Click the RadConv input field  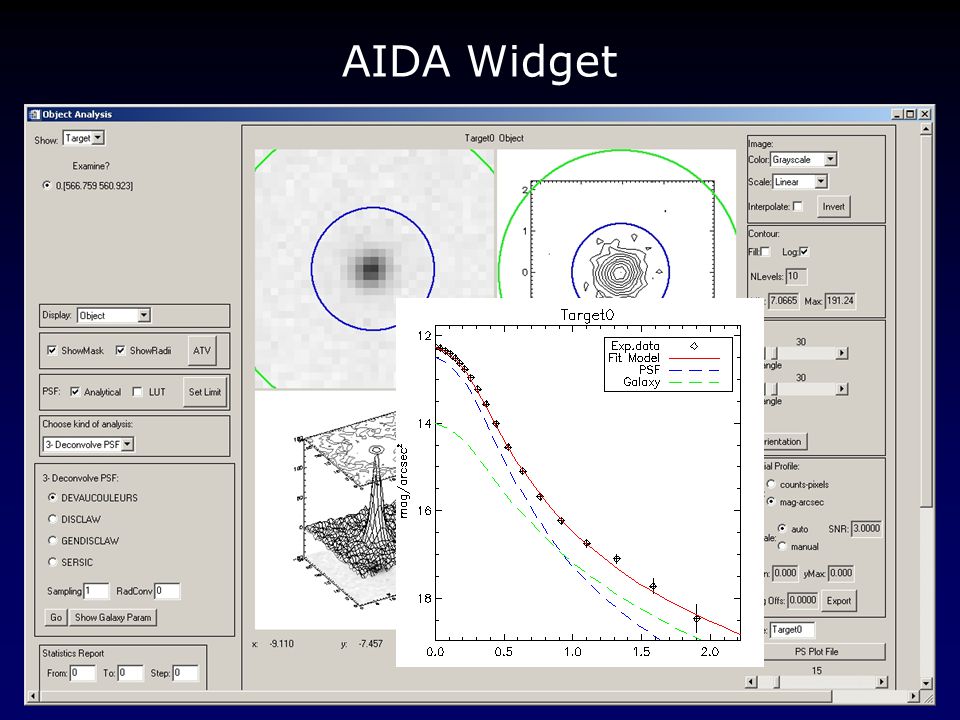pos(167,591)
